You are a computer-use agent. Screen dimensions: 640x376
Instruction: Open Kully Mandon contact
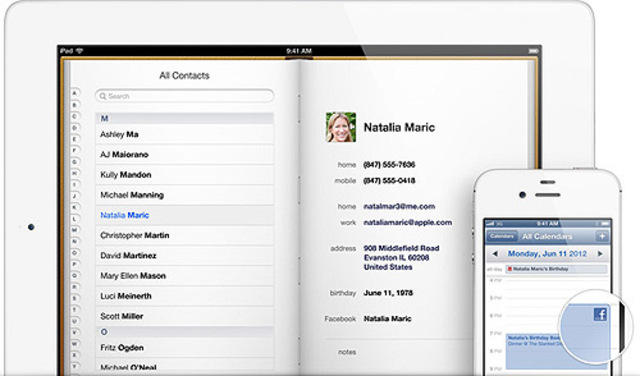coord(184,175)
